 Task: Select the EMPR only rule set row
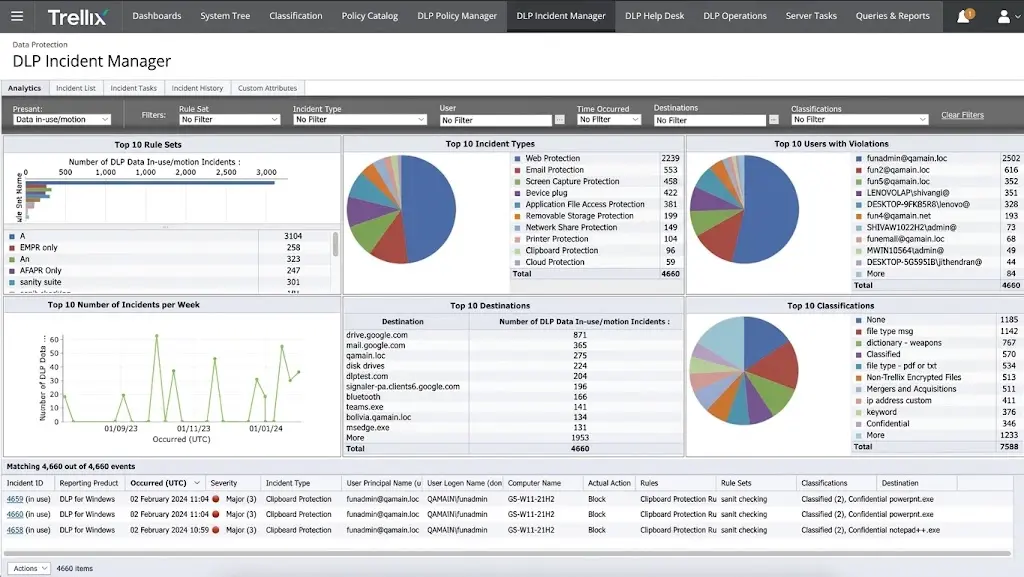point(168,247)
